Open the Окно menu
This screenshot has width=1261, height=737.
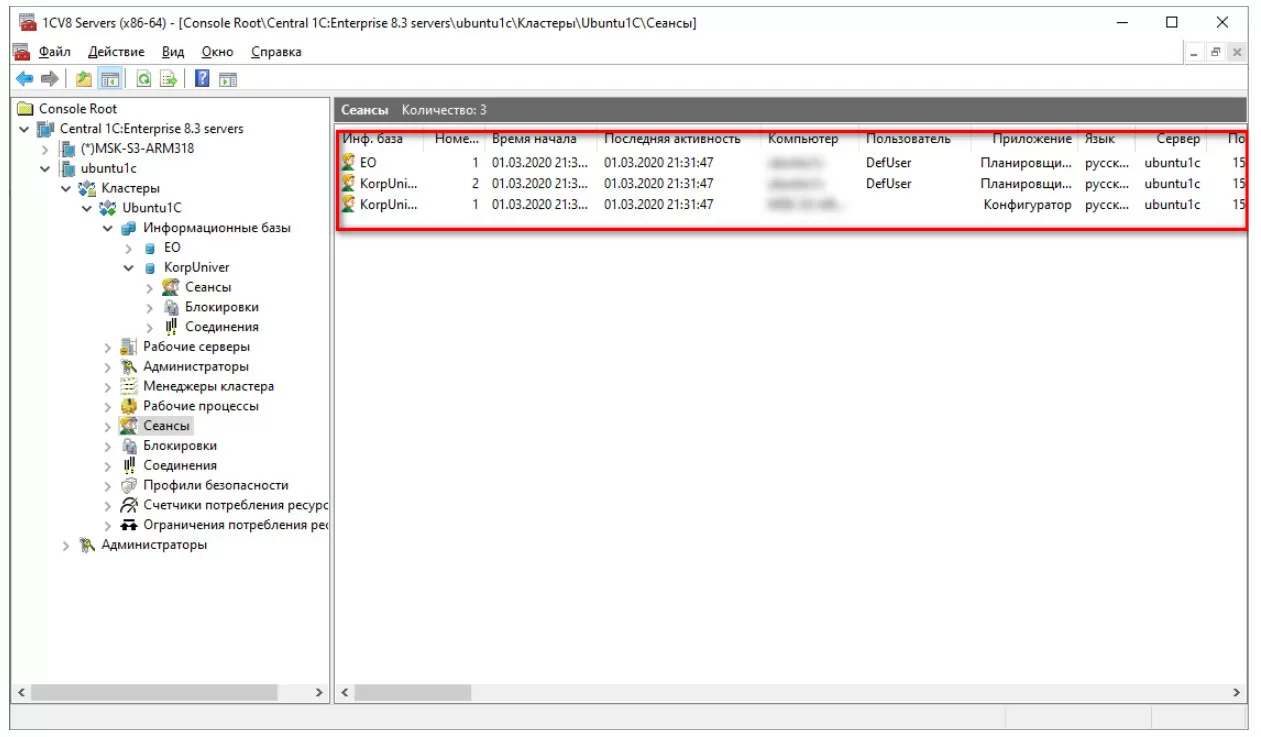point(217,52)
